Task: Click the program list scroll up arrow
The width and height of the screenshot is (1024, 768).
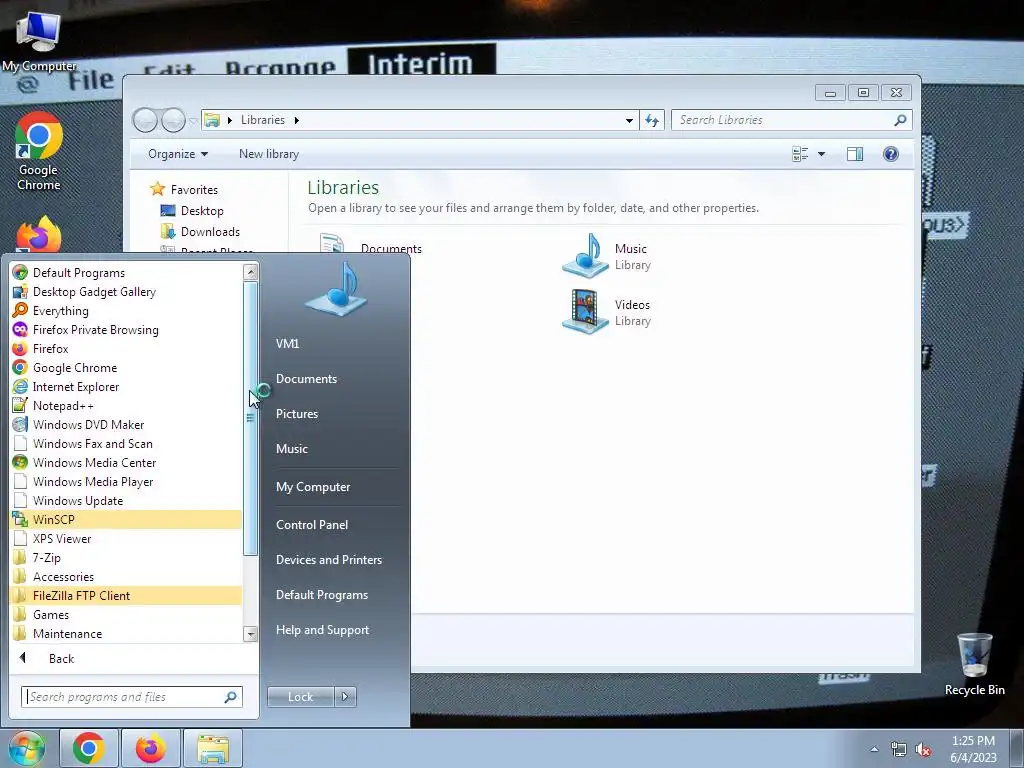Action: point(251,272)
